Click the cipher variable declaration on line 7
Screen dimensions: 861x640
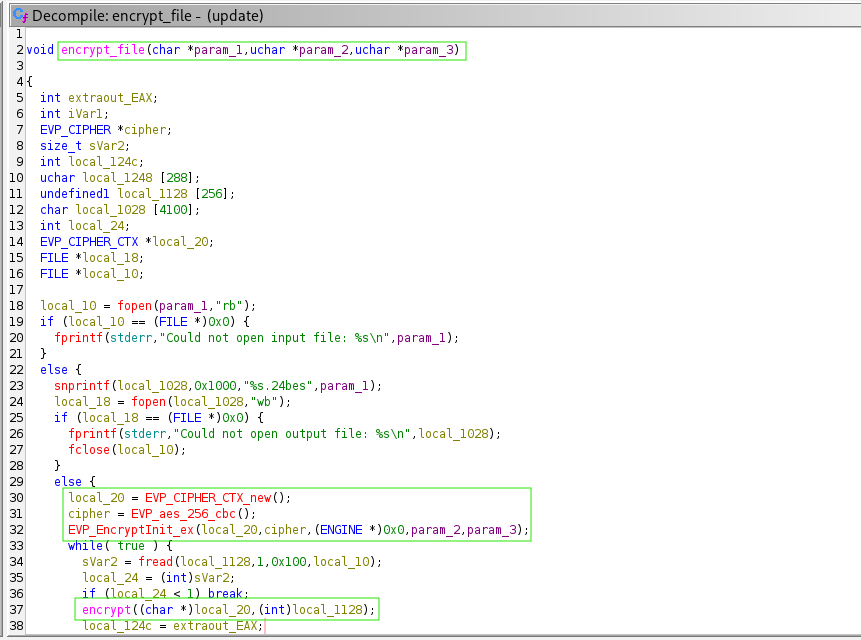(145, 130)
